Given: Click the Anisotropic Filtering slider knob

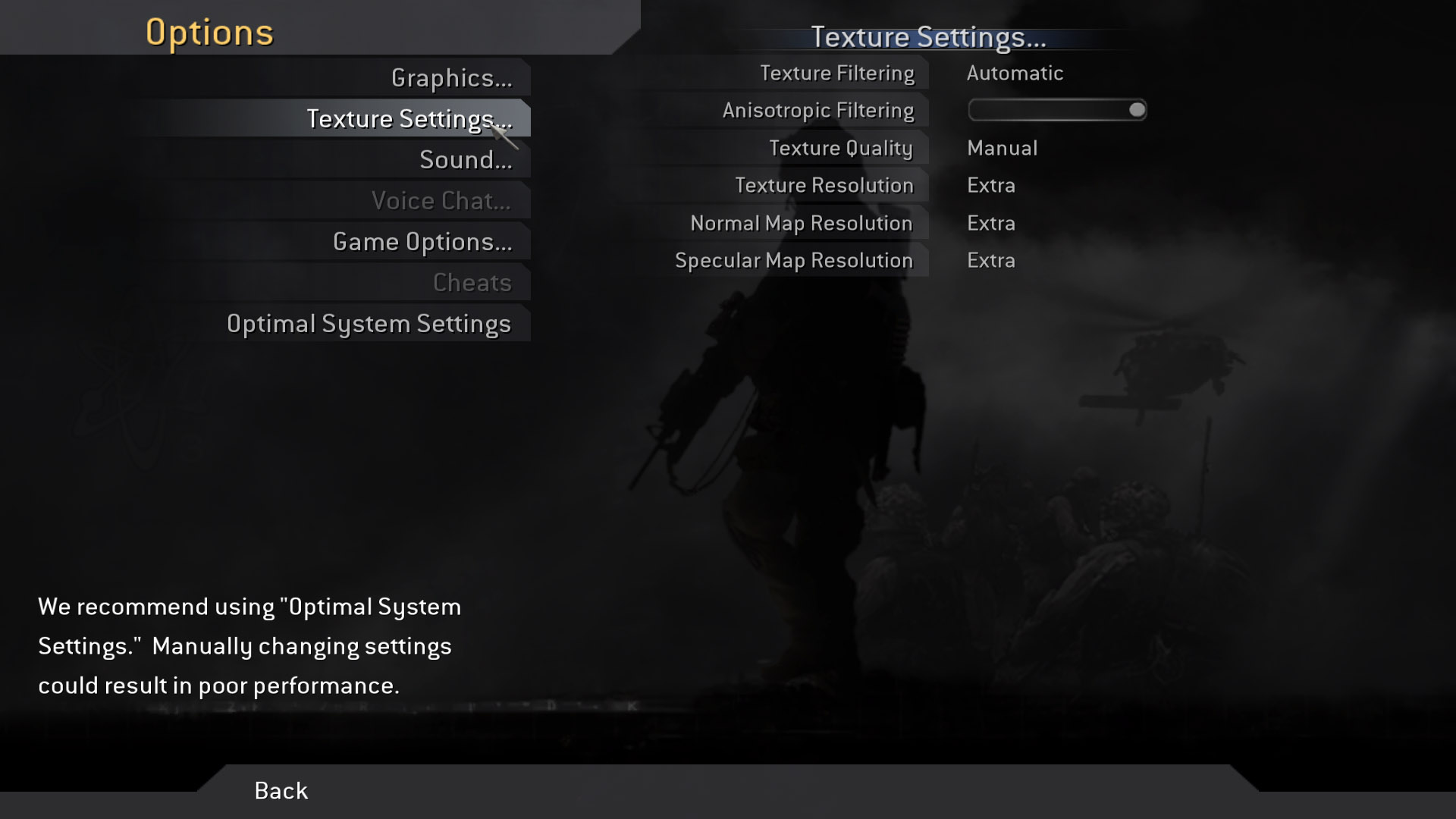Looking at the screenshot, I should pos(1136,110).
